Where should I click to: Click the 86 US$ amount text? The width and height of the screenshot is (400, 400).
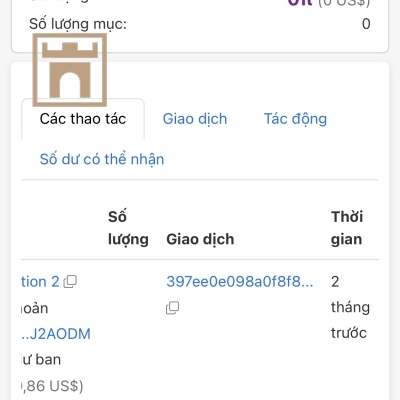52,386
